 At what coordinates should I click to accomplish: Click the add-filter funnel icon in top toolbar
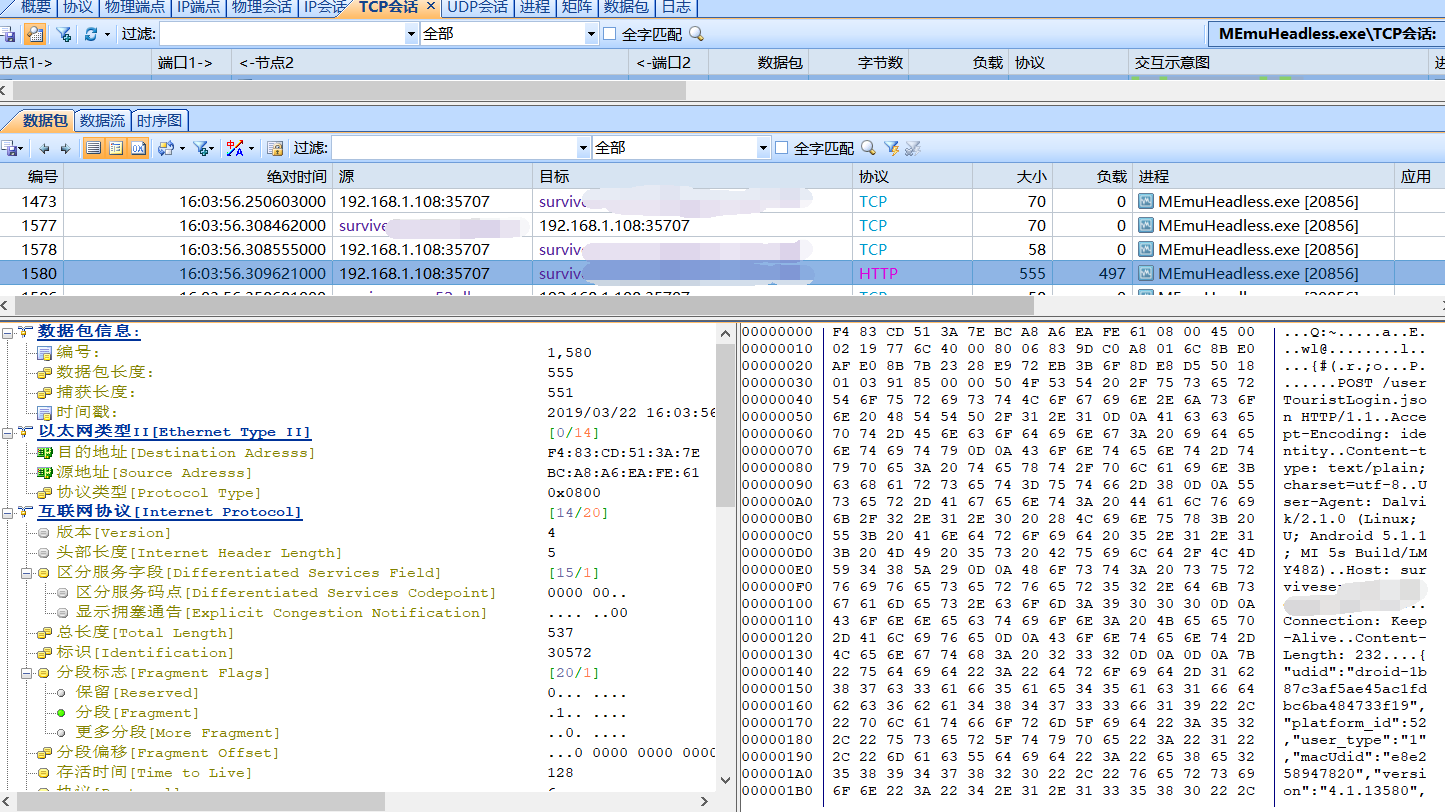[63, 34]
